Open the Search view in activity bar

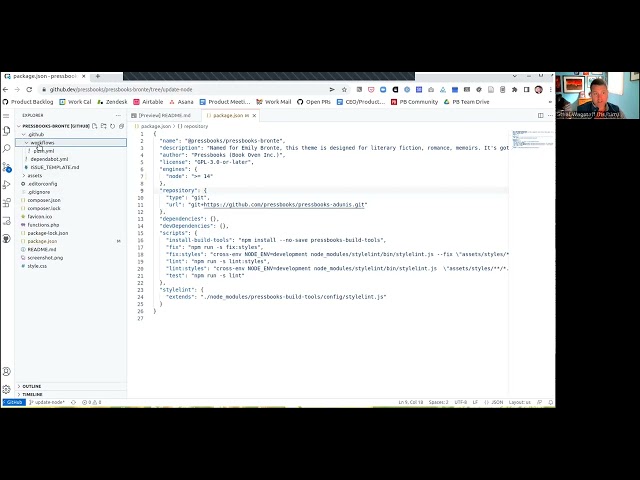(7, 148)
